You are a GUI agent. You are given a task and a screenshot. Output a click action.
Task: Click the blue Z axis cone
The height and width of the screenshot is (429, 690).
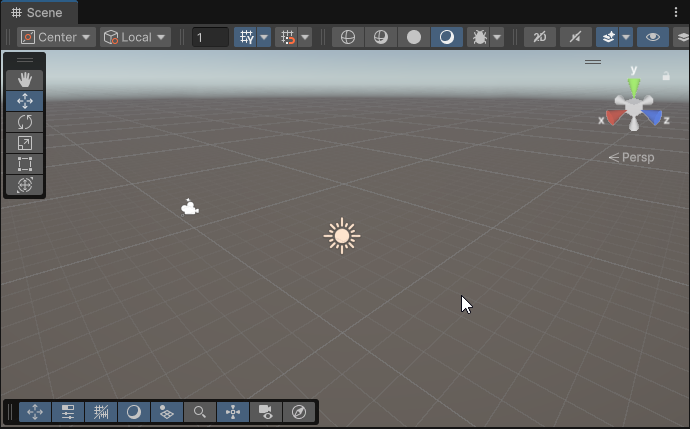[653, 117]
